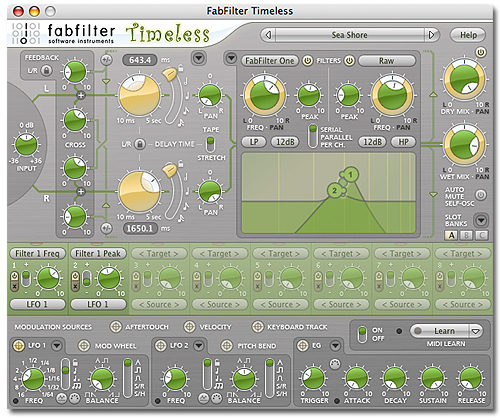Remove modulation slot 1 with its X button
The image size is (500, 420).
tap(14, 286)
